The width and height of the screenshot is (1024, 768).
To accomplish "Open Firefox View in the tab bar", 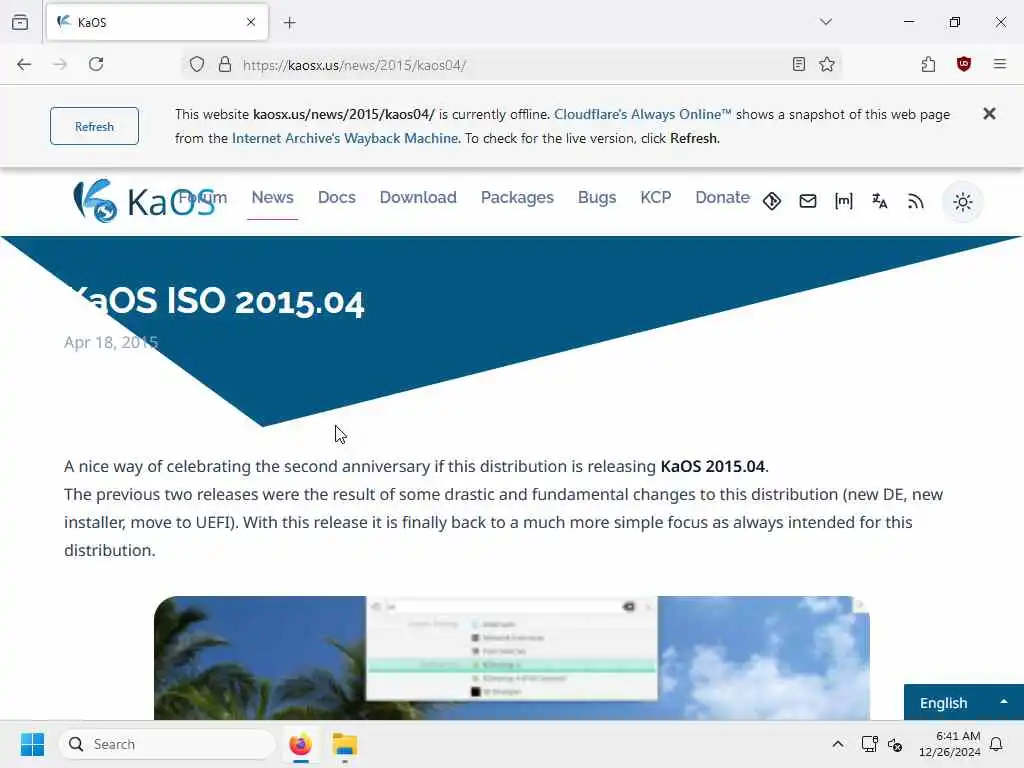I will pos(20,22).
